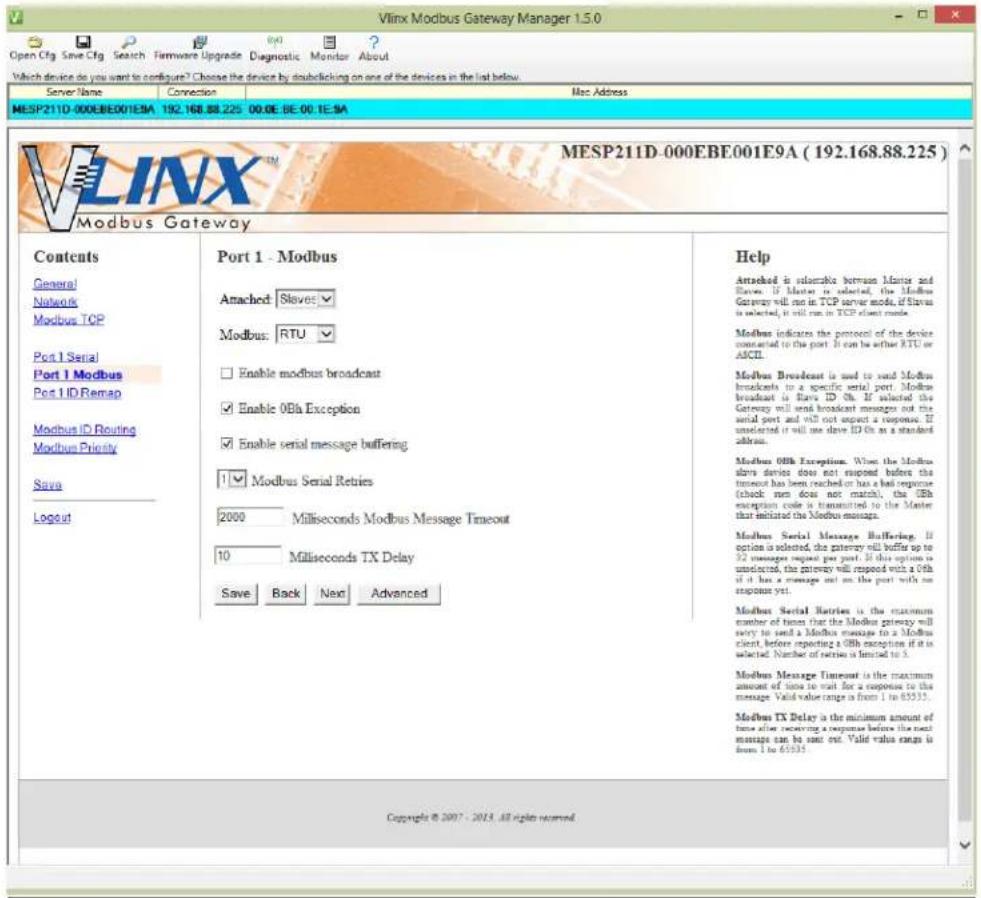
Task: Open Modbus ID Routing page
Action: click(84, 430)
